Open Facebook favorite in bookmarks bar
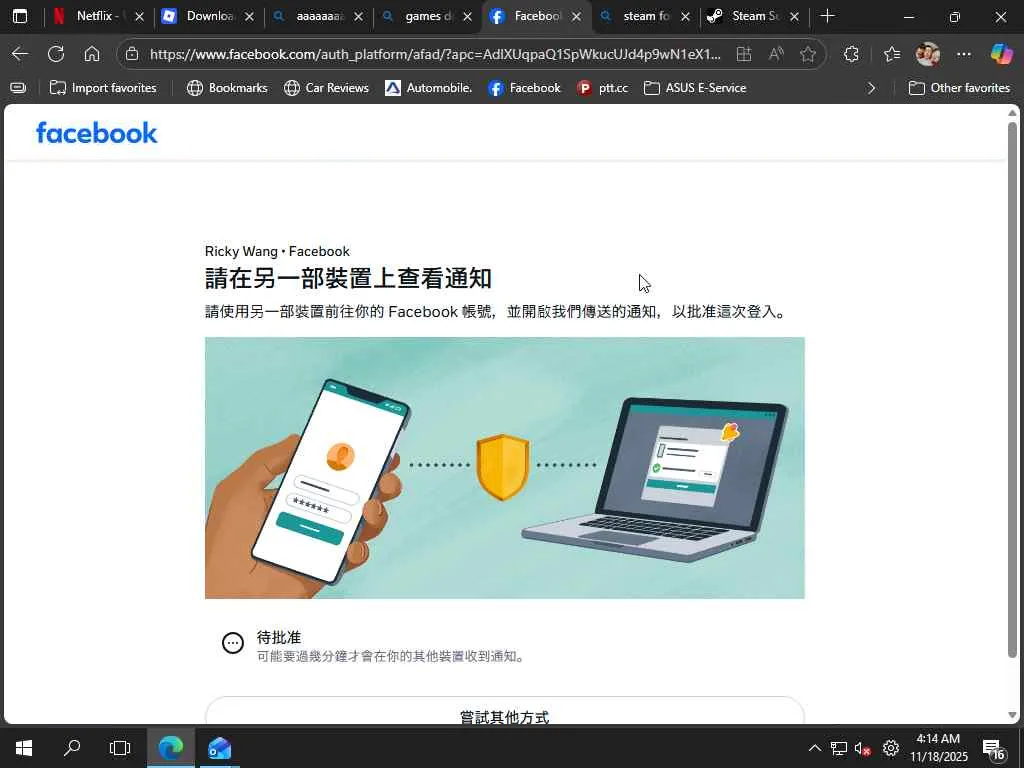 [524, 88]
